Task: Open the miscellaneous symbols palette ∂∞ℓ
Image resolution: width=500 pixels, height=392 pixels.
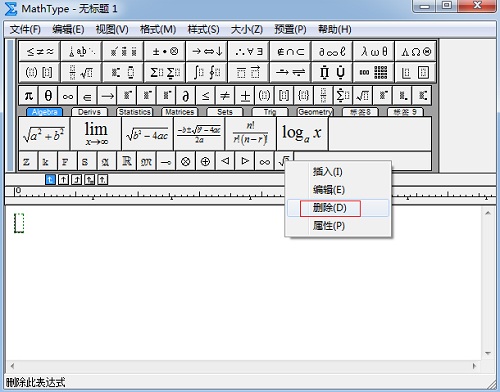Action: point(332,51)
